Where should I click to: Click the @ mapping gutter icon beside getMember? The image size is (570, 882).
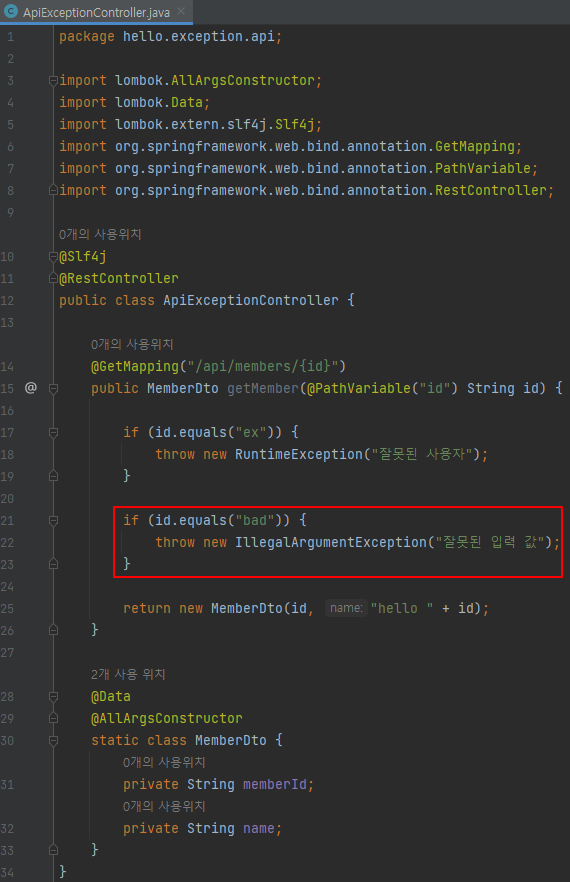(x=31, y=388)
